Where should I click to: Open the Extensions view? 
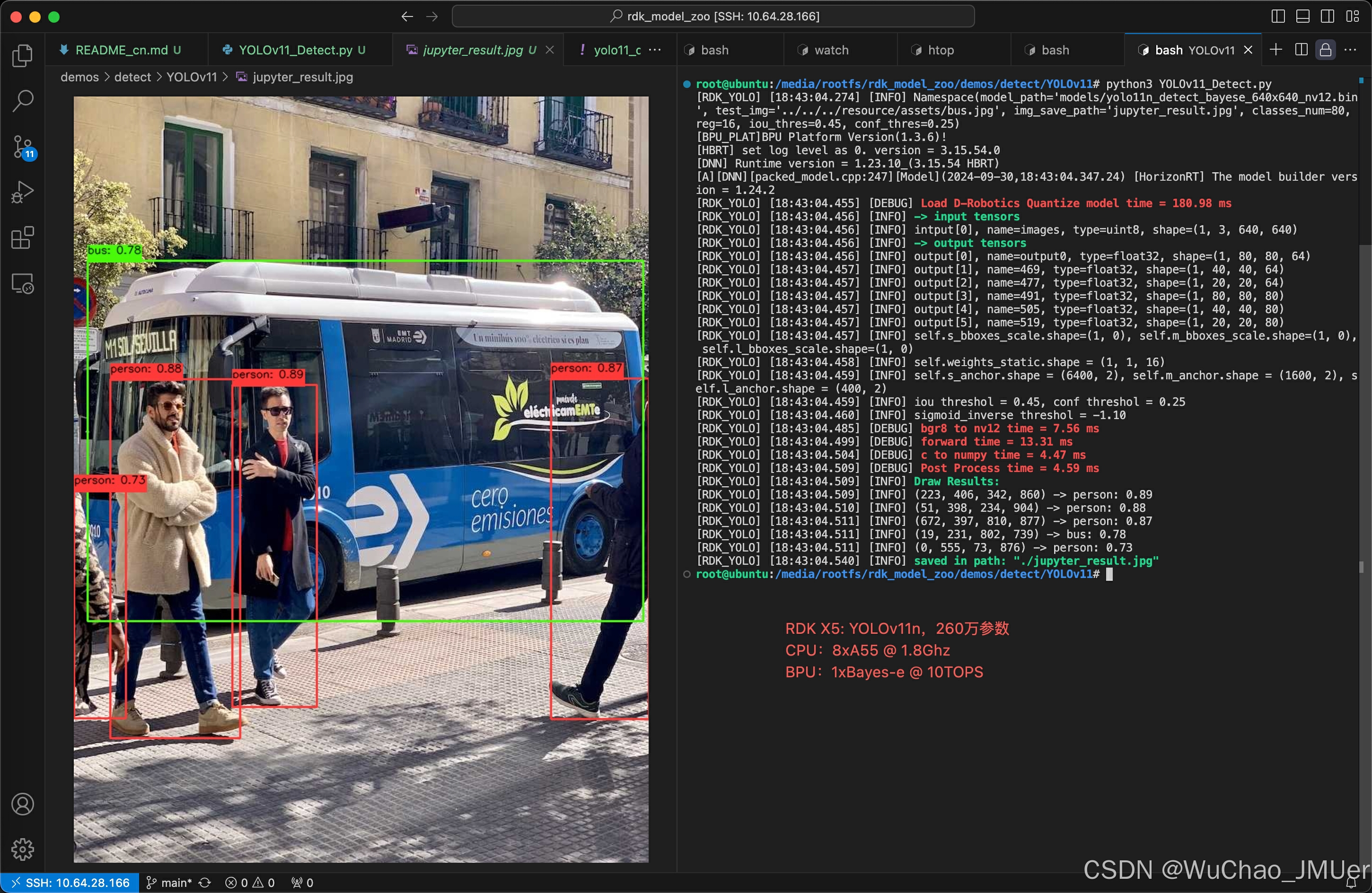point(23,238)
